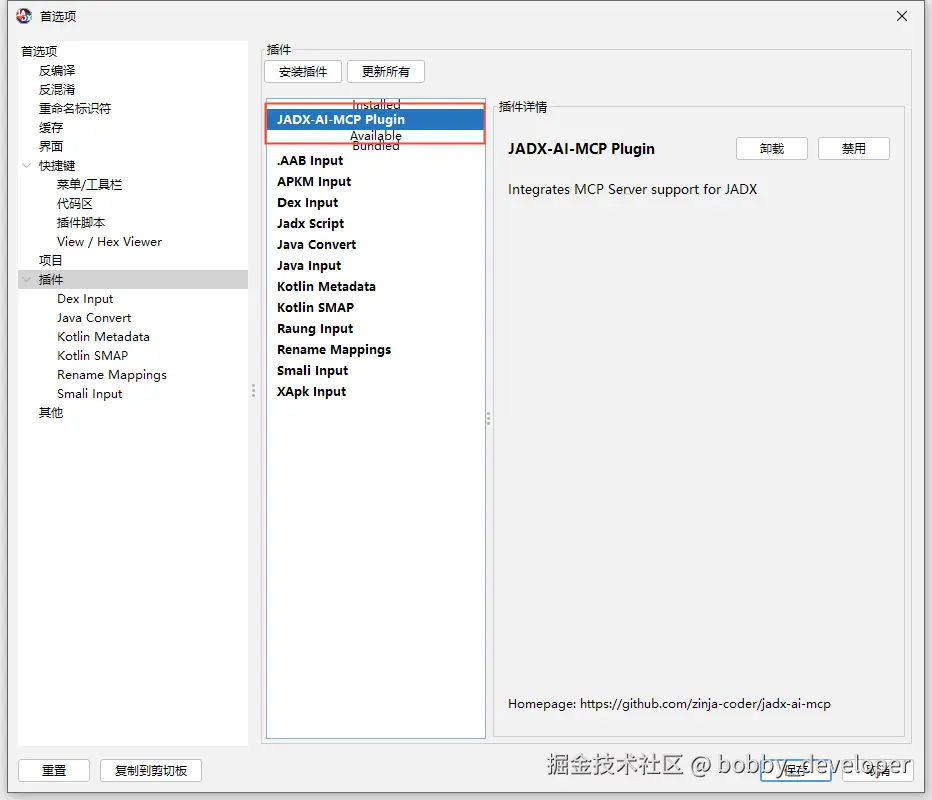932x800 pixels.
Task: Collapse the 快捷键 tree node
Action: 26,165
